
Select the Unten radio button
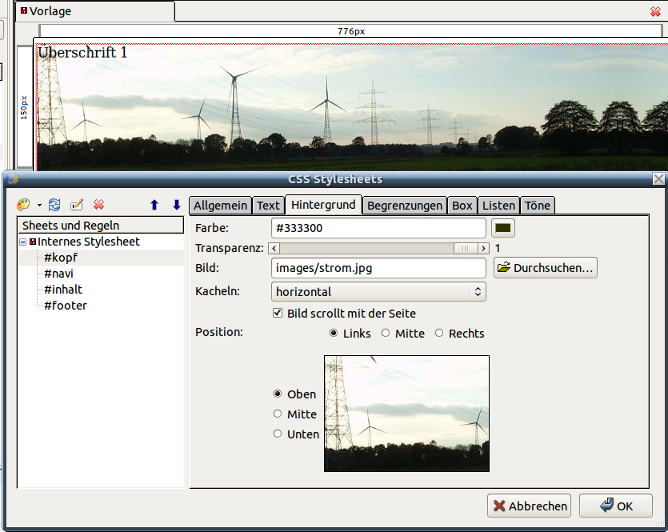click(277, 434)
